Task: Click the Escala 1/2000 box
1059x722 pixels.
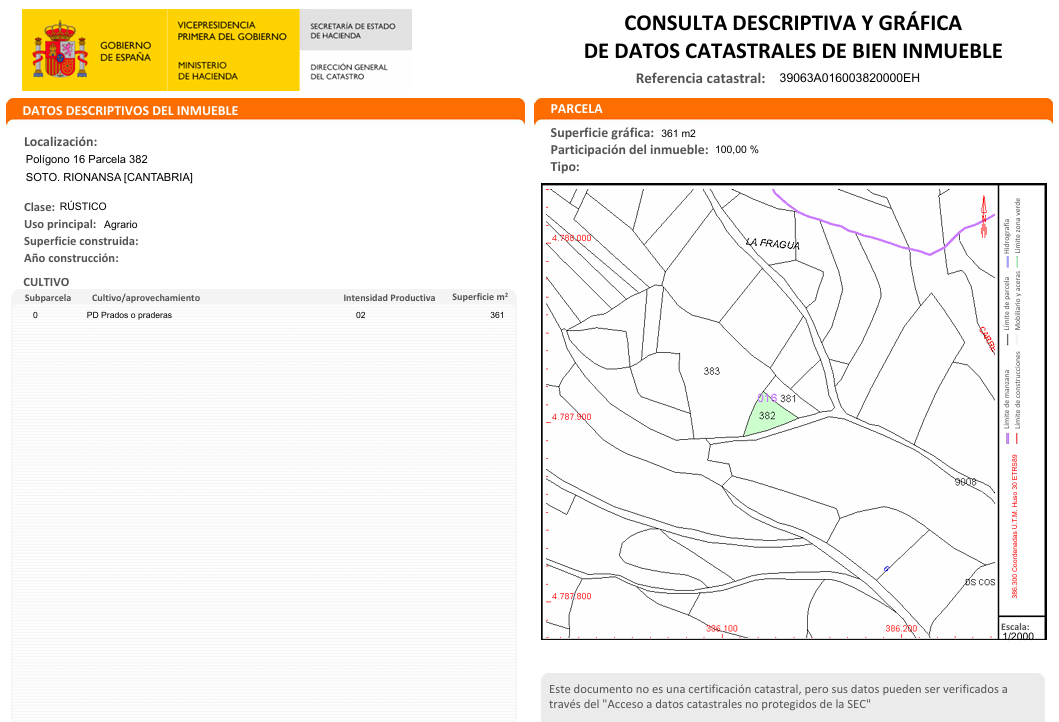Action: pos(1018,631)
